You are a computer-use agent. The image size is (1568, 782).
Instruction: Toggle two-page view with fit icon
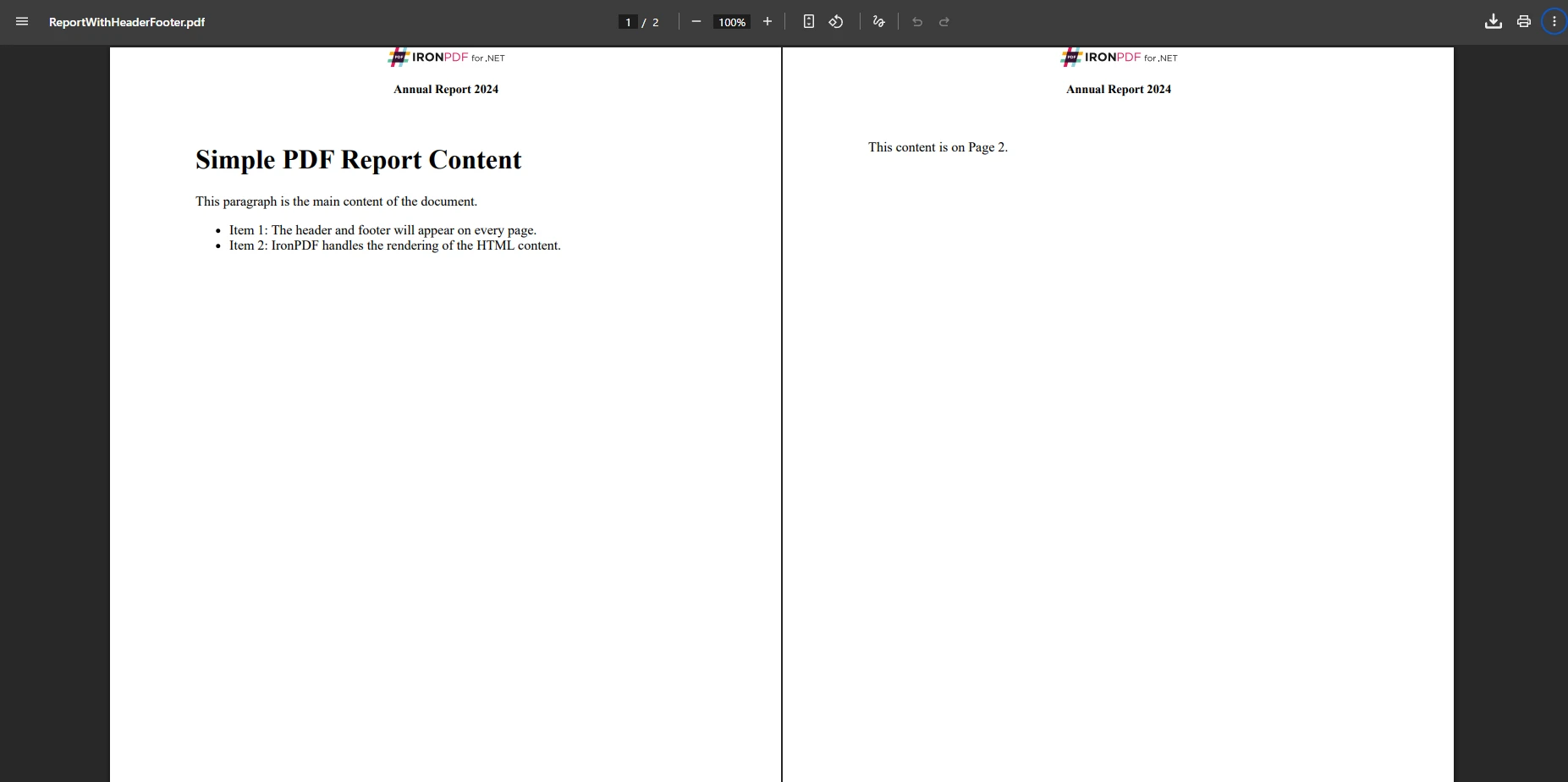[x=808, y=21]
